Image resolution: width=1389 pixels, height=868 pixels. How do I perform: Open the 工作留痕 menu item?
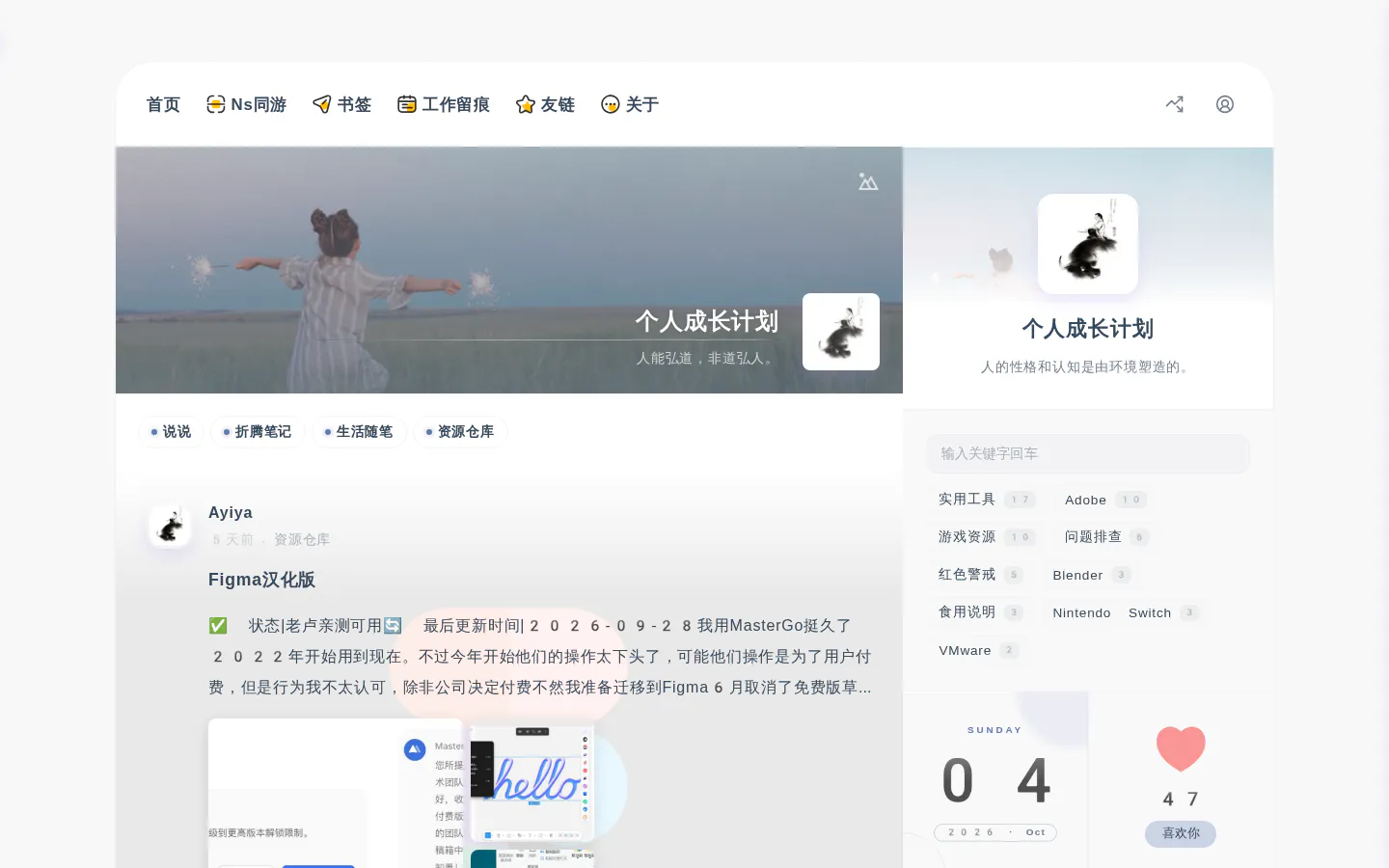click(x=444, y=104)
